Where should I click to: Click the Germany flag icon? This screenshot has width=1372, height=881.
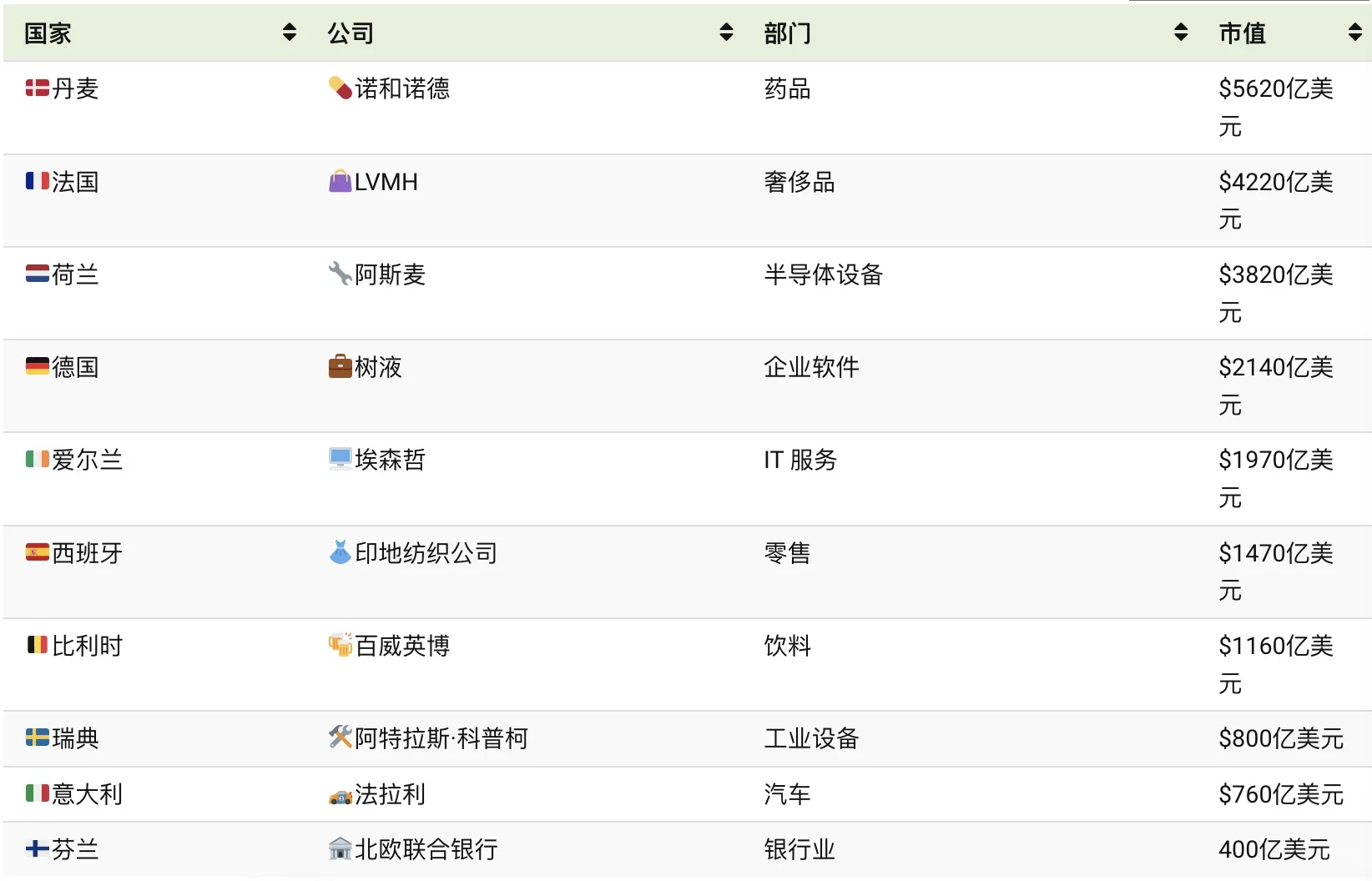(38, 366)
